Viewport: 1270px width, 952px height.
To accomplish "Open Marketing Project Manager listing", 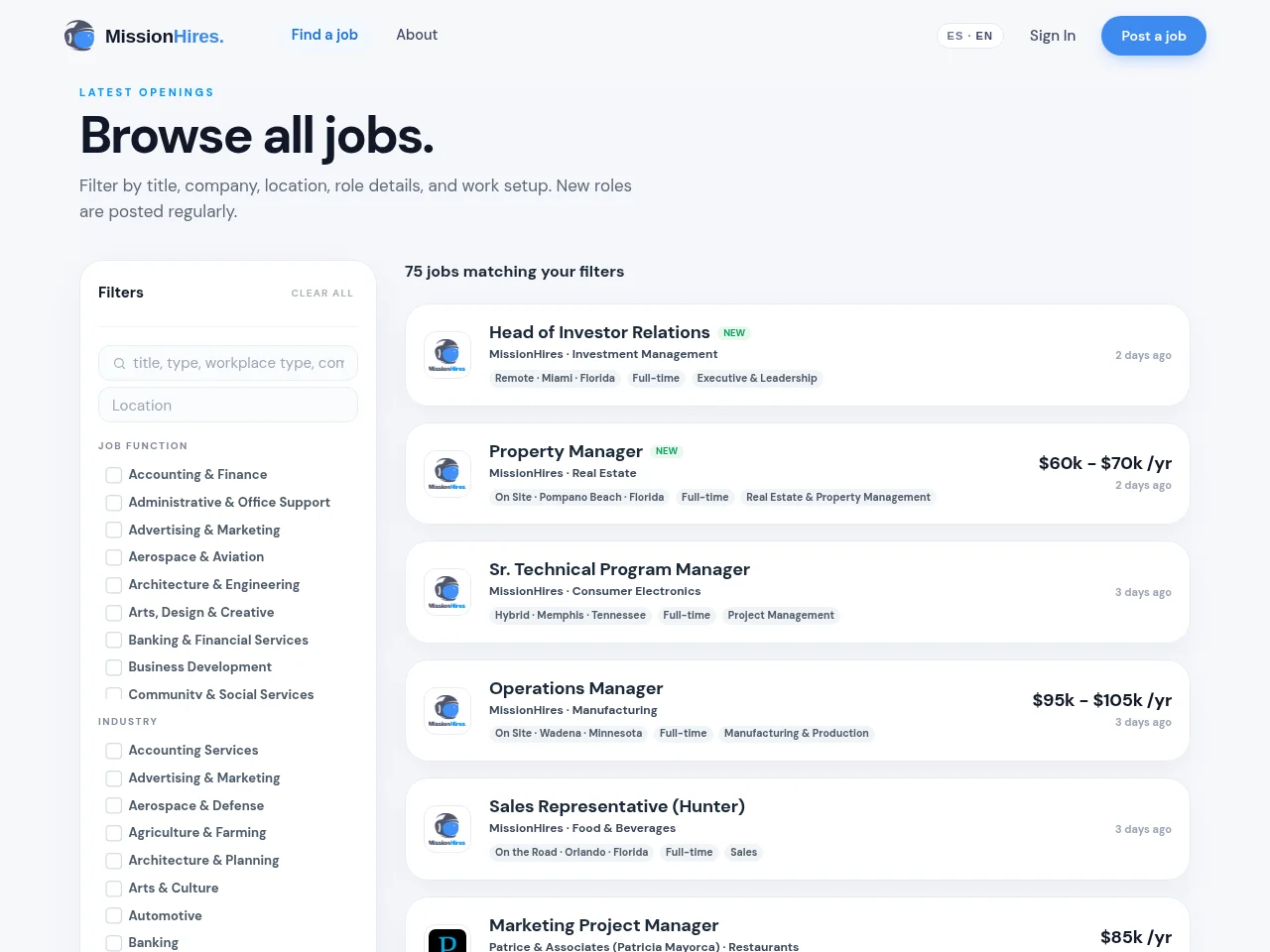I will click(x=603, y=925).
